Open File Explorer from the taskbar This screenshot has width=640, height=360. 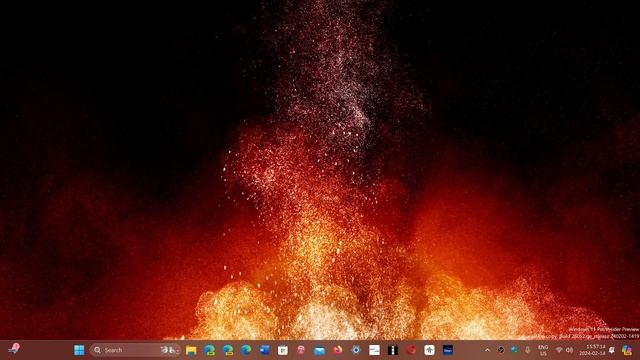point(191,350)
